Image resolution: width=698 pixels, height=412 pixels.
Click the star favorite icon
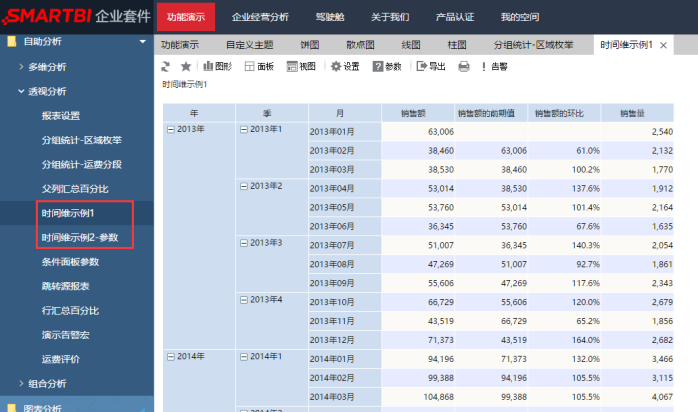(186, 67)
